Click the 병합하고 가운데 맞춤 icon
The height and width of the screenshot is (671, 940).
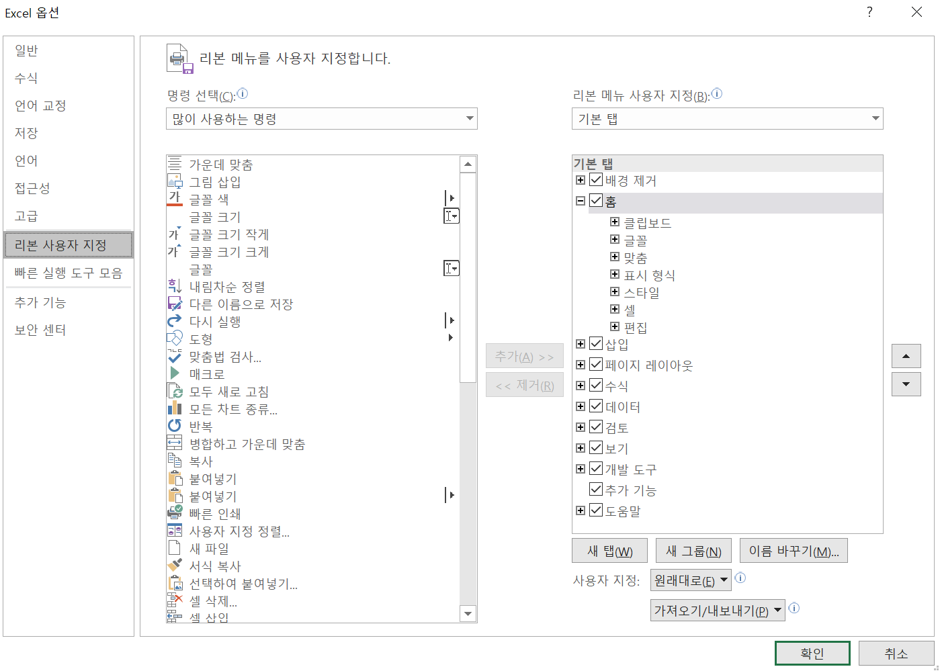pyautogui.click(x=174, y=444)
